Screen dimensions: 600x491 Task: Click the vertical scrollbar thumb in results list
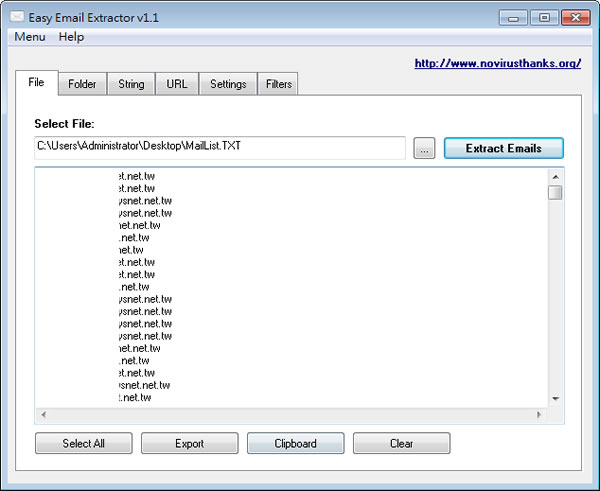pos(555,192)
